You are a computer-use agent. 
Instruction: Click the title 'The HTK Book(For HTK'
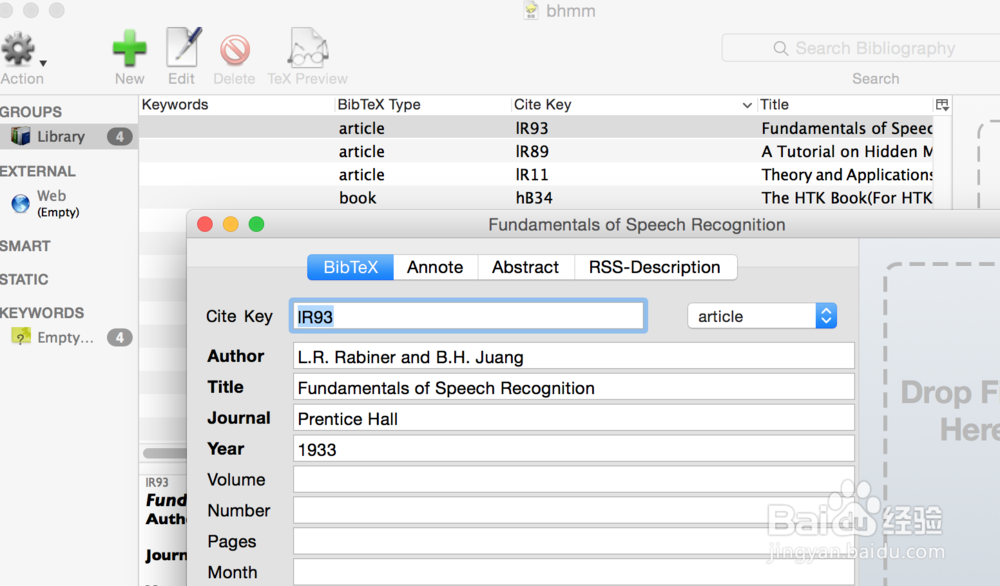click(846, 198)
